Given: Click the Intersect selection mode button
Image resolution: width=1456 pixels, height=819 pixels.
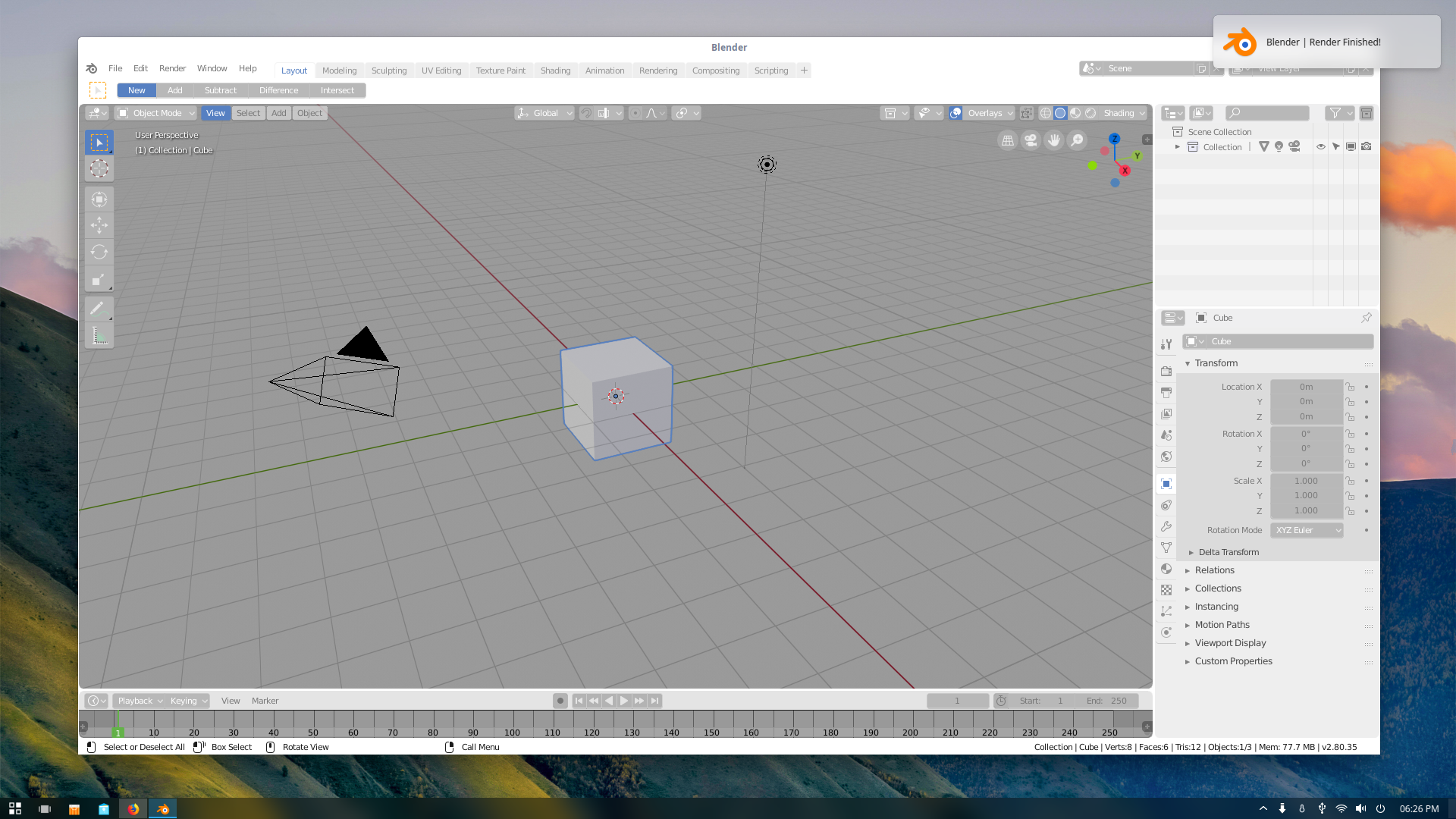Looking at the screenshot, I should 337,90.
